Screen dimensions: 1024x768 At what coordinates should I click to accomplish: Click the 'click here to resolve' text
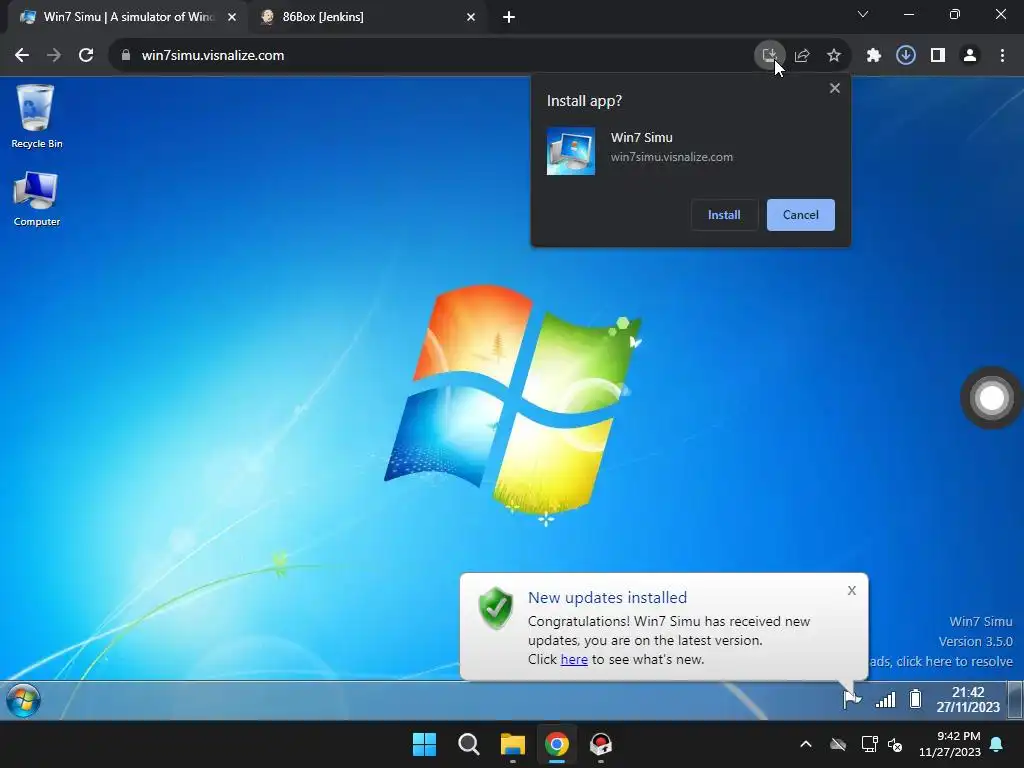(954, 662)
